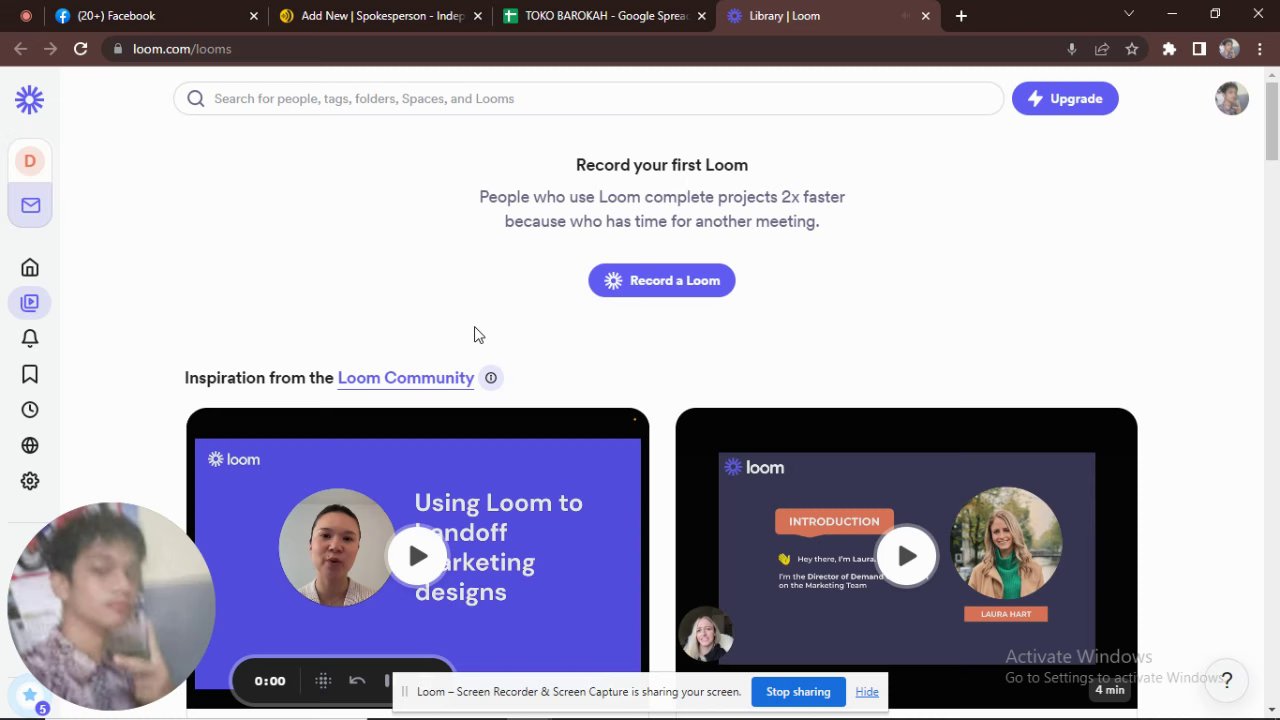Click the Loom recorder restart arrow icon
This screenshot has height=720, width=1280.
[357, 681]
